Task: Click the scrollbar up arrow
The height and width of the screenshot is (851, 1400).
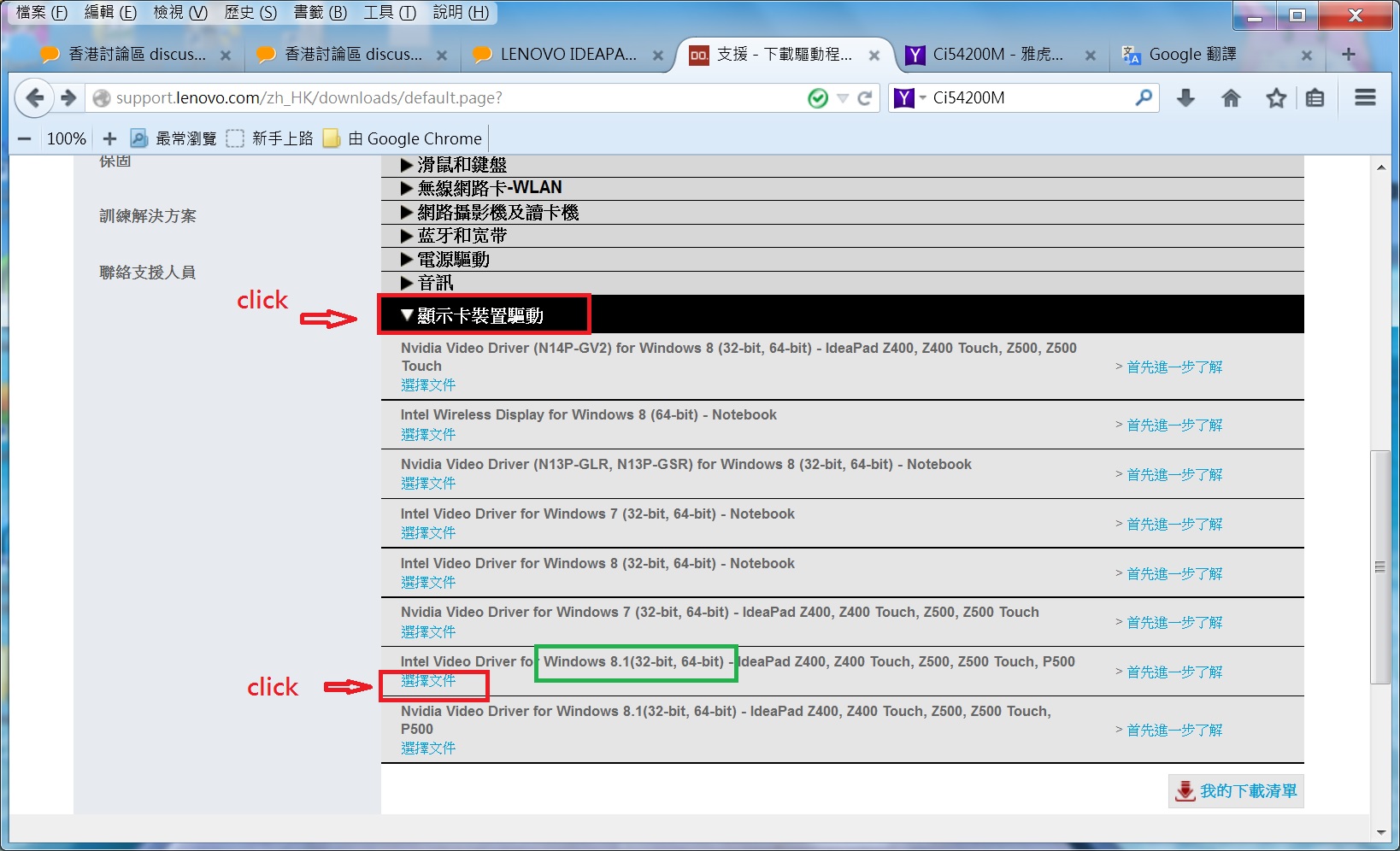Action: pyautogui.click(x=1380, y=167)
